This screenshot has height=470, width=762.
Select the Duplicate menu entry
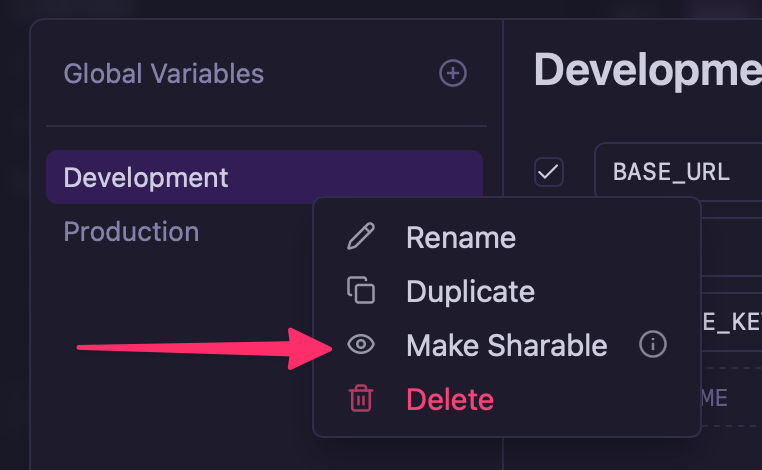tap(470, 291)
